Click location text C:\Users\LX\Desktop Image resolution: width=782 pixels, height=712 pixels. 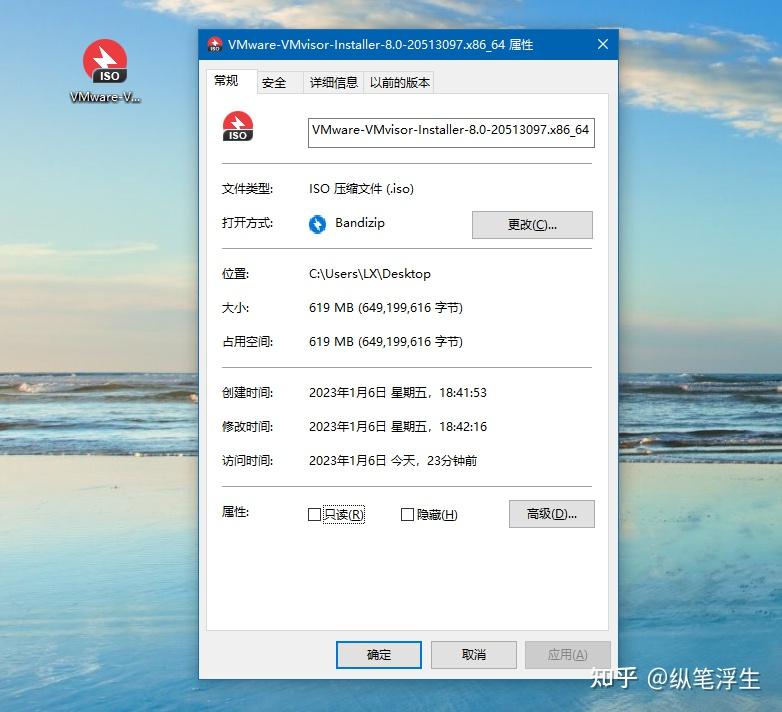[370, 274]
